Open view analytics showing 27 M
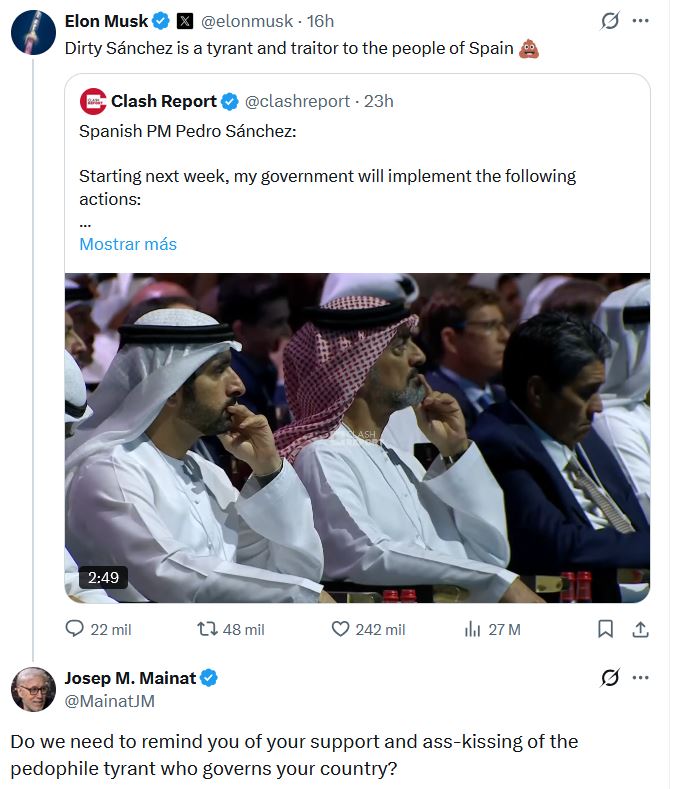The width and height of the screenshot is (675, 789). pos(473,629)
